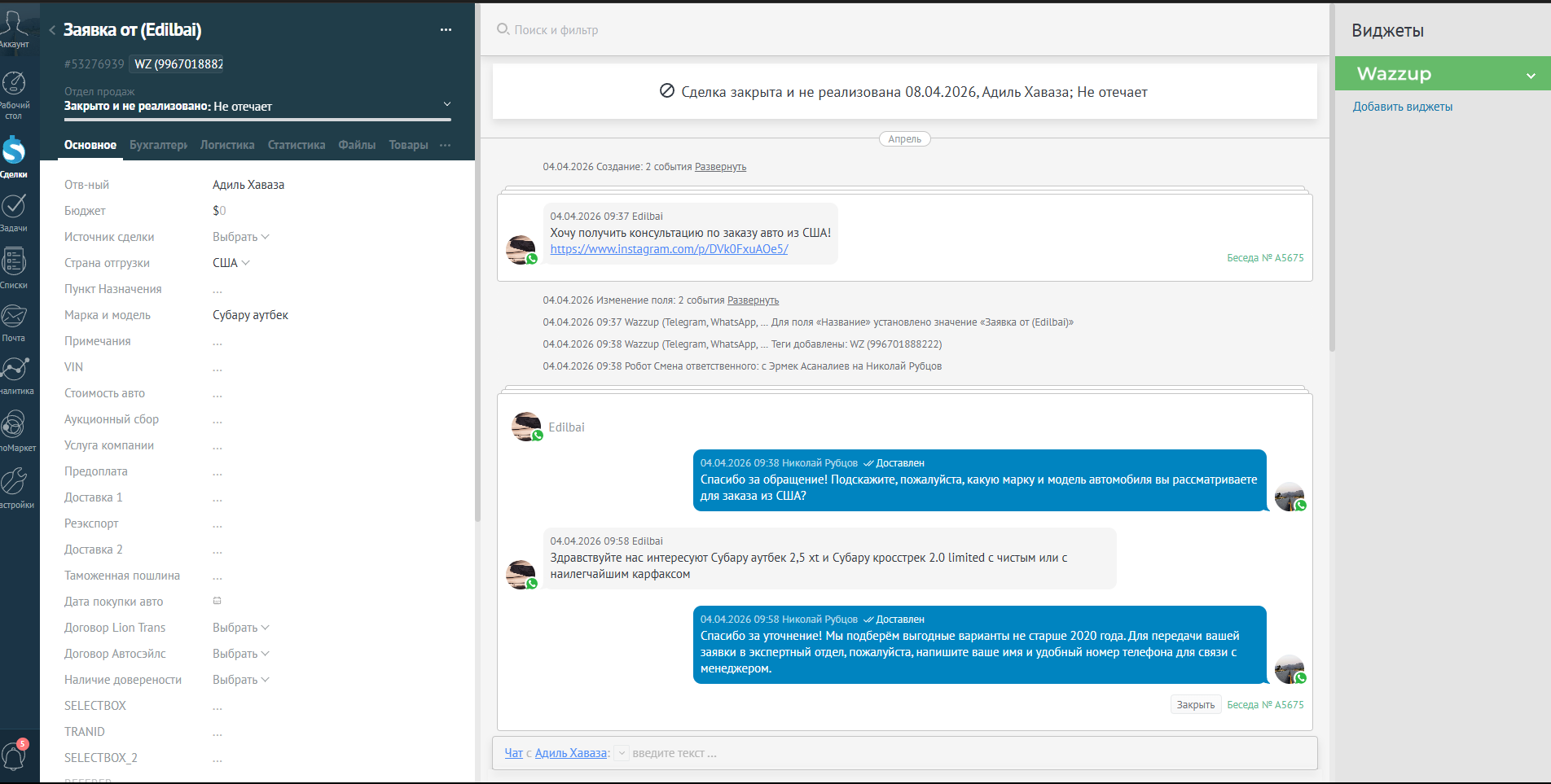Click the closed-deal ban icon in banner

pyautogui.click(x=667, y=91)
